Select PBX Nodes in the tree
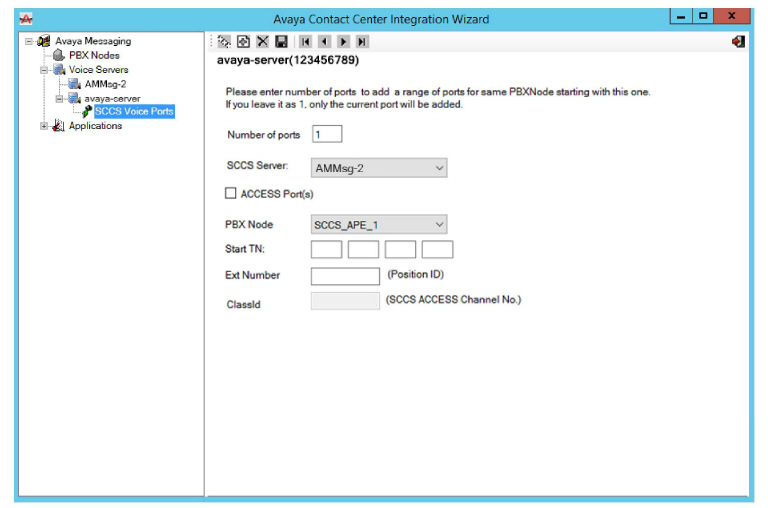The width and height of the screenshot is (768, 508). (x=94, y=55)
